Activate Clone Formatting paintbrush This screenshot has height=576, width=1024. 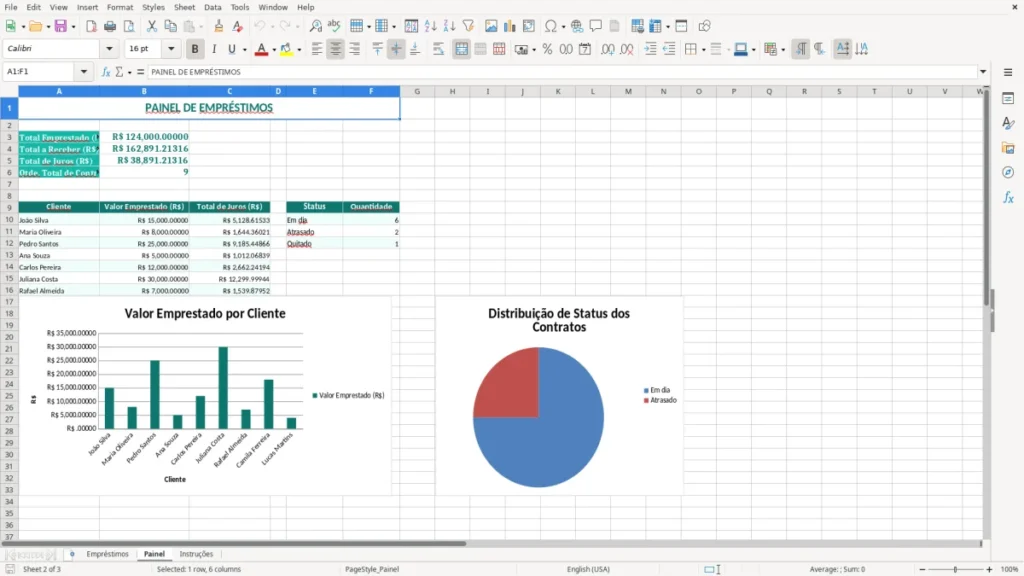tap(218, 26)
